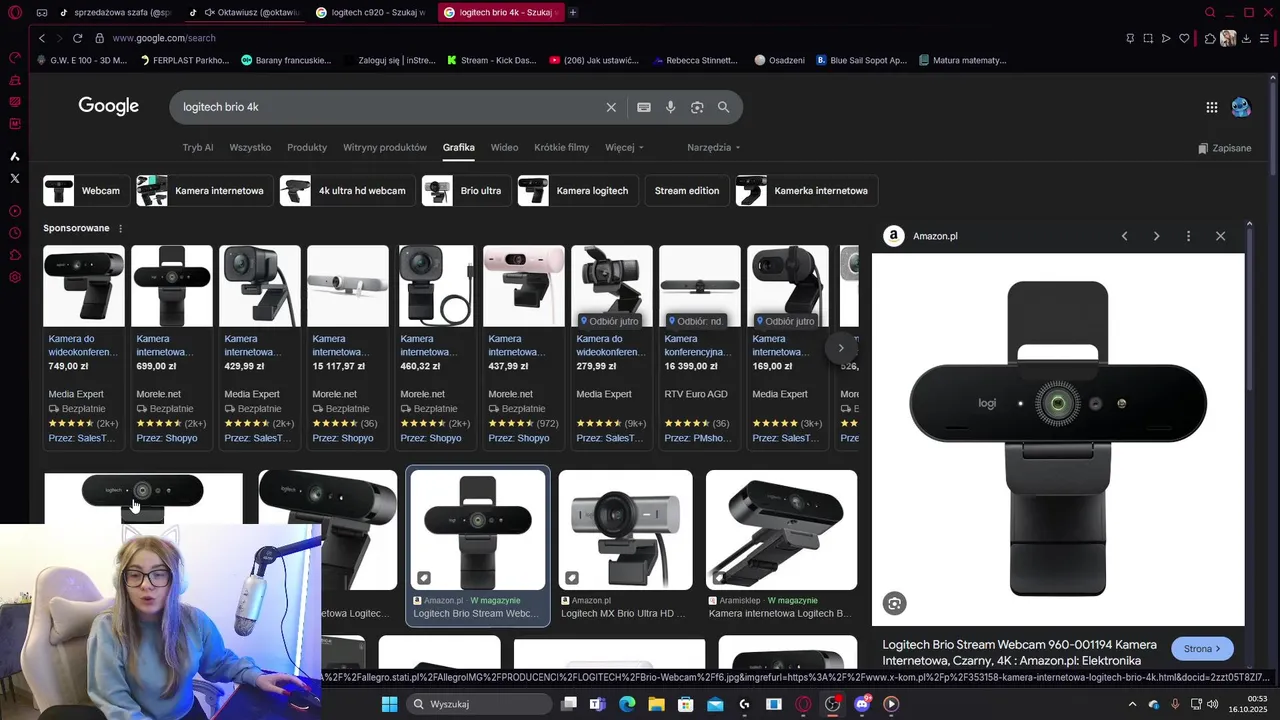Image resolution: width=1280 pixels, height=720 pixels.
Task: Go back with the browser back arrow
Action: [x=42, y=38]
